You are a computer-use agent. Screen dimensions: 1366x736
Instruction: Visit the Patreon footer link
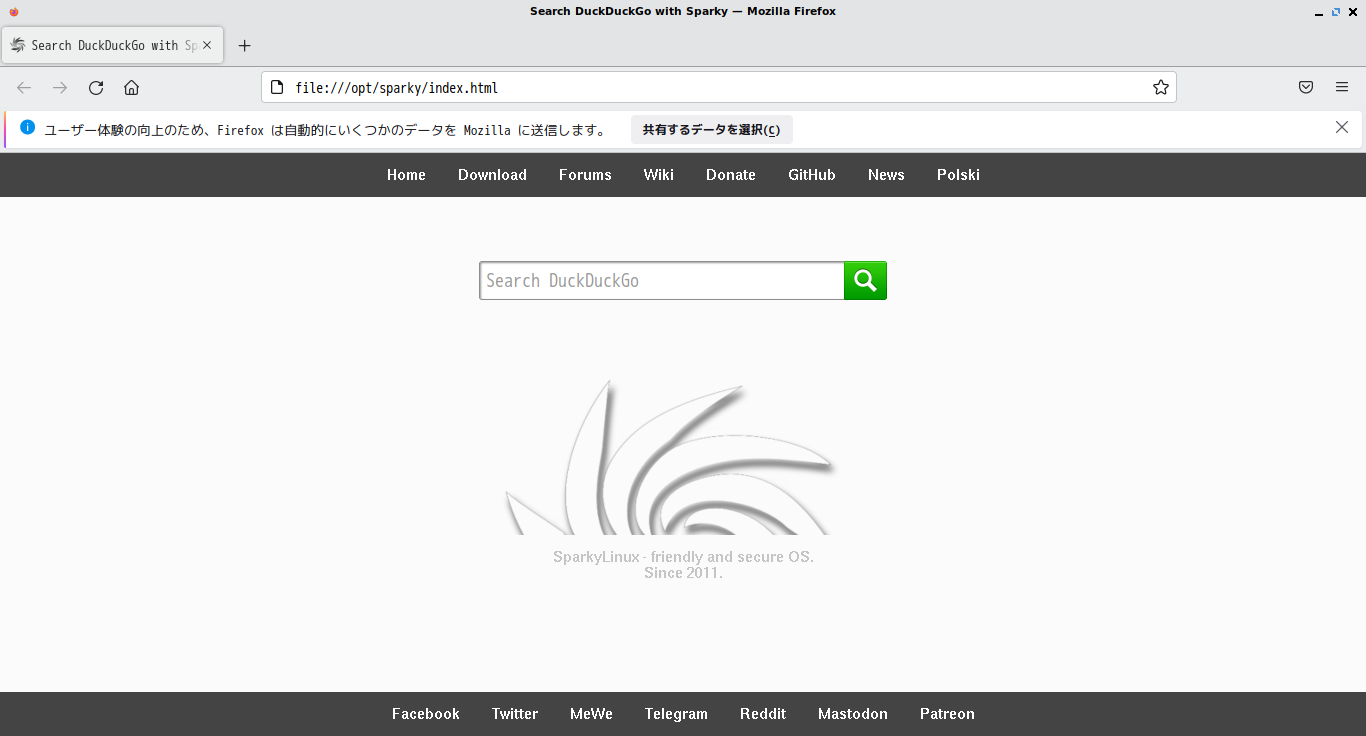947,714
